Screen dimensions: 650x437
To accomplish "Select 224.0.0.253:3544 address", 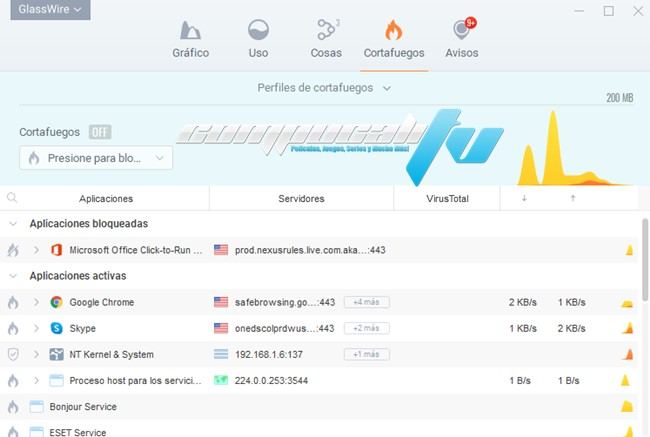I will pos(271,381).
